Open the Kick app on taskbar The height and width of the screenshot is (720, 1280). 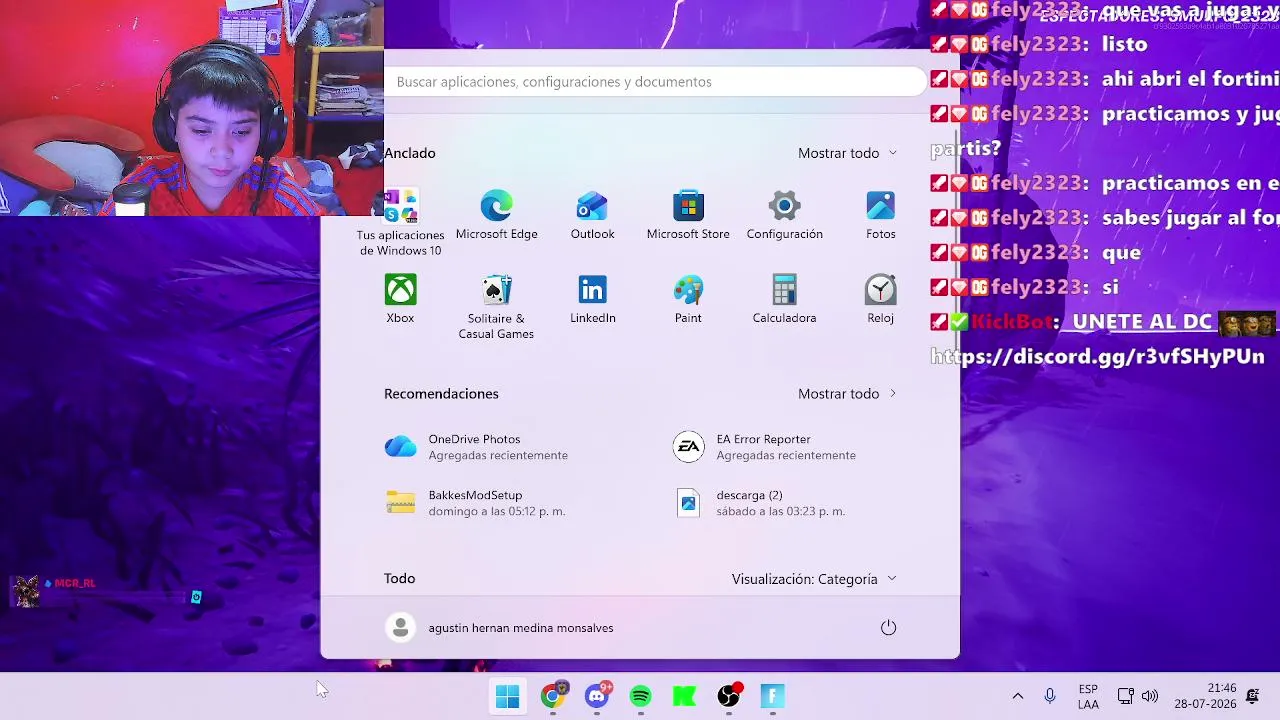pos(684,696)
